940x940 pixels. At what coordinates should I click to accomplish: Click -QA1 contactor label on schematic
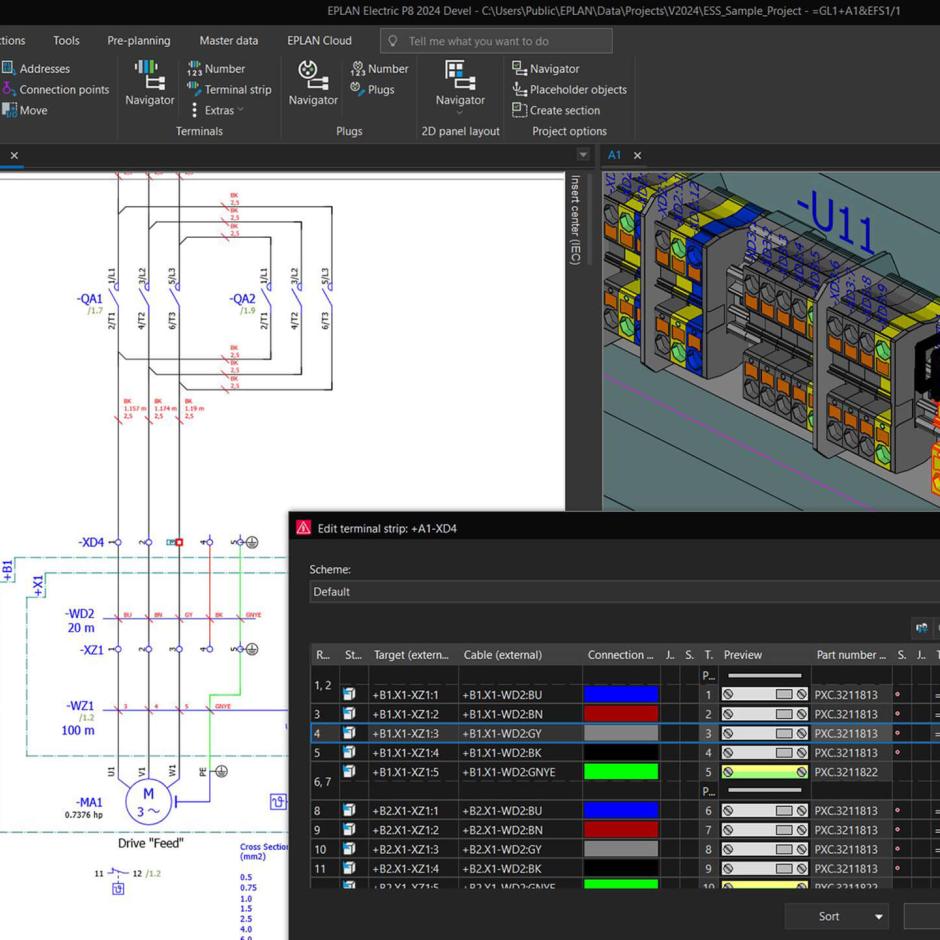89,299
